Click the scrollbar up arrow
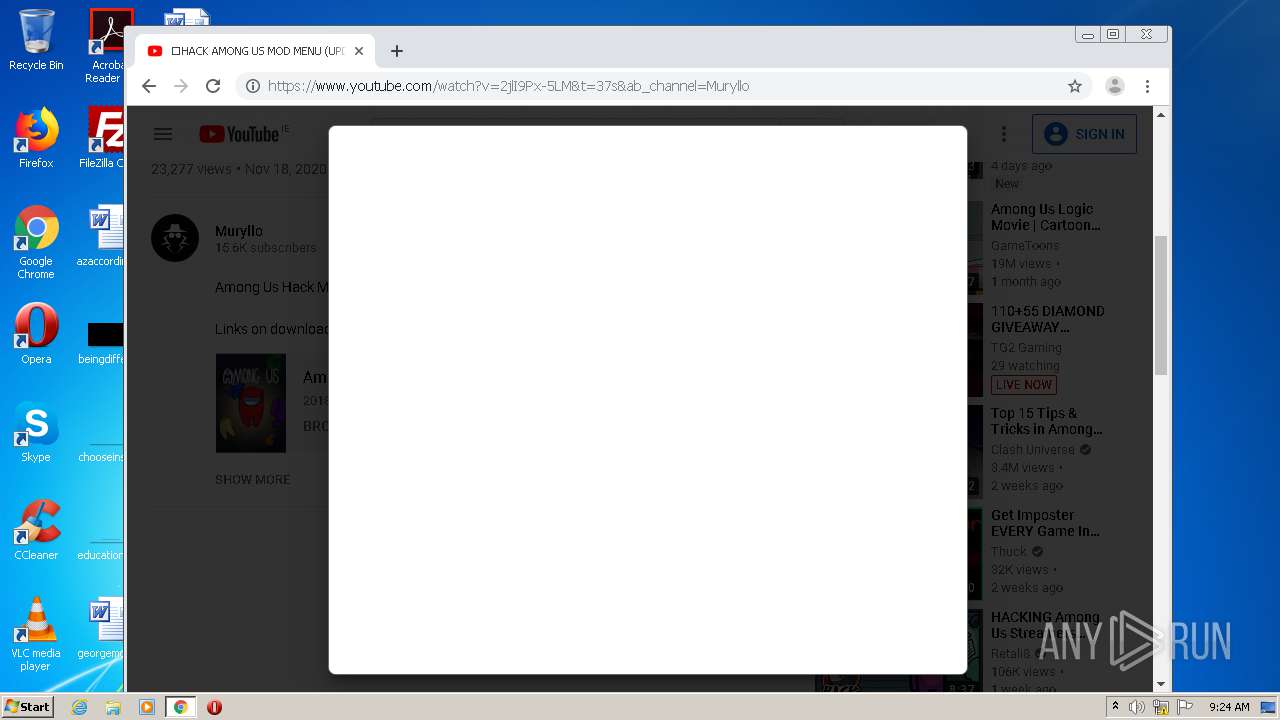 coord(1161,115)
